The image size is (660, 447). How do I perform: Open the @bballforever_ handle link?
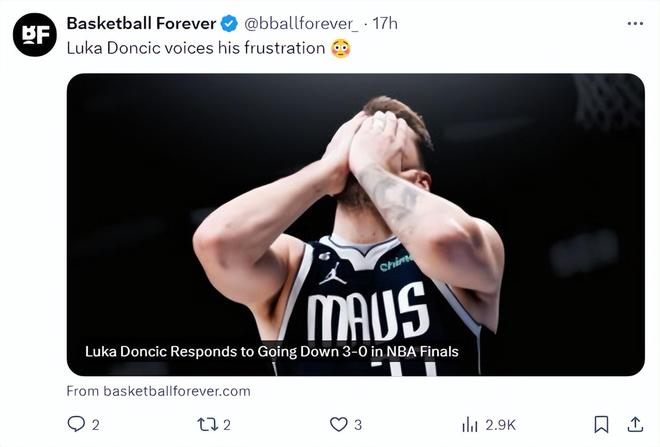click(301, 23)
